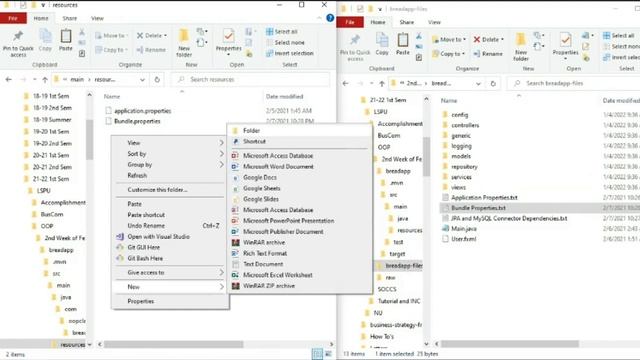Open address history dropdown in resources window
640x360 pixels.
(142, 80)
